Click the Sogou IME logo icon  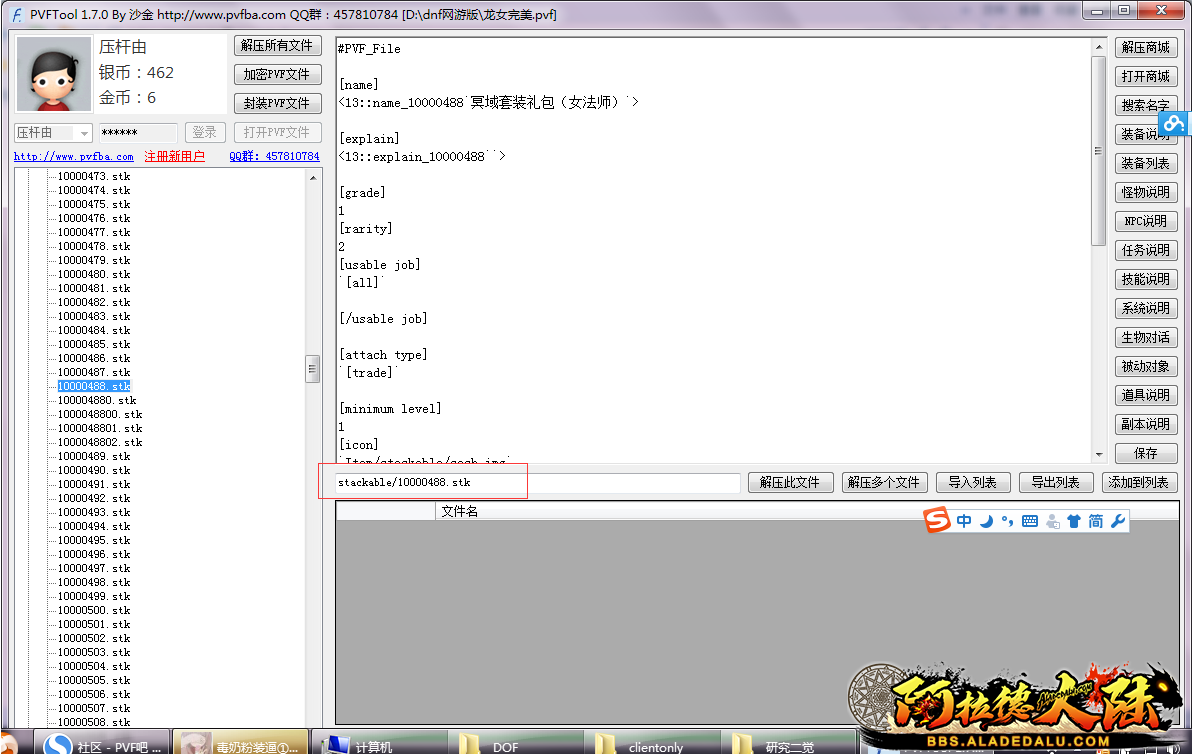pyautogui.click(x=937, y=520)
